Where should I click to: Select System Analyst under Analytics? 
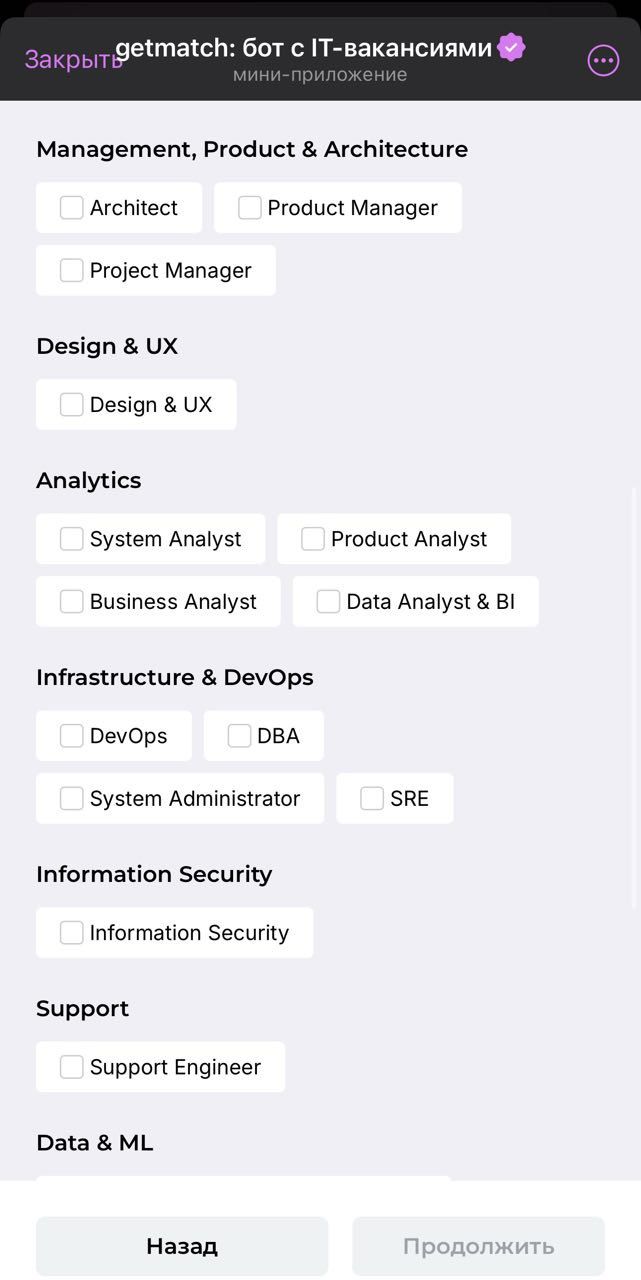pyautogui.click(x=71, y=538)
